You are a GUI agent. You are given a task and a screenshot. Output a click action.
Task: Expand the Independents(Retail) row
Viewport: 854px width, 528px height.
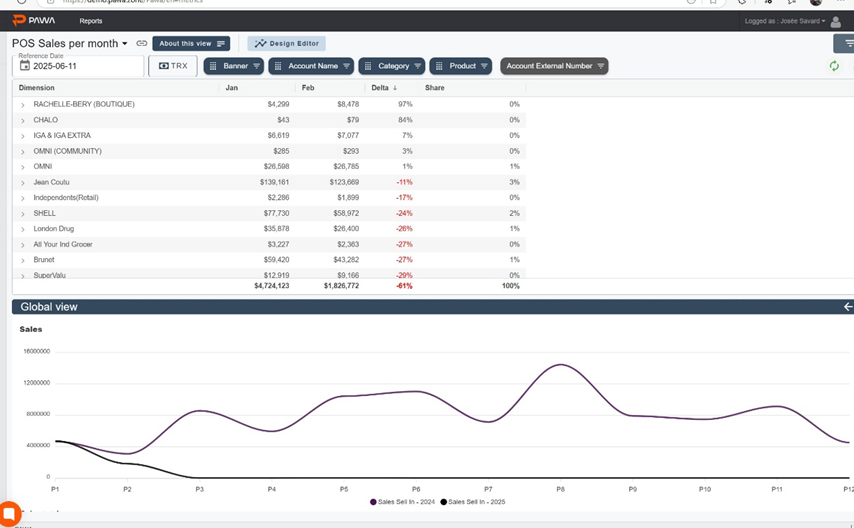pos(23,198)
